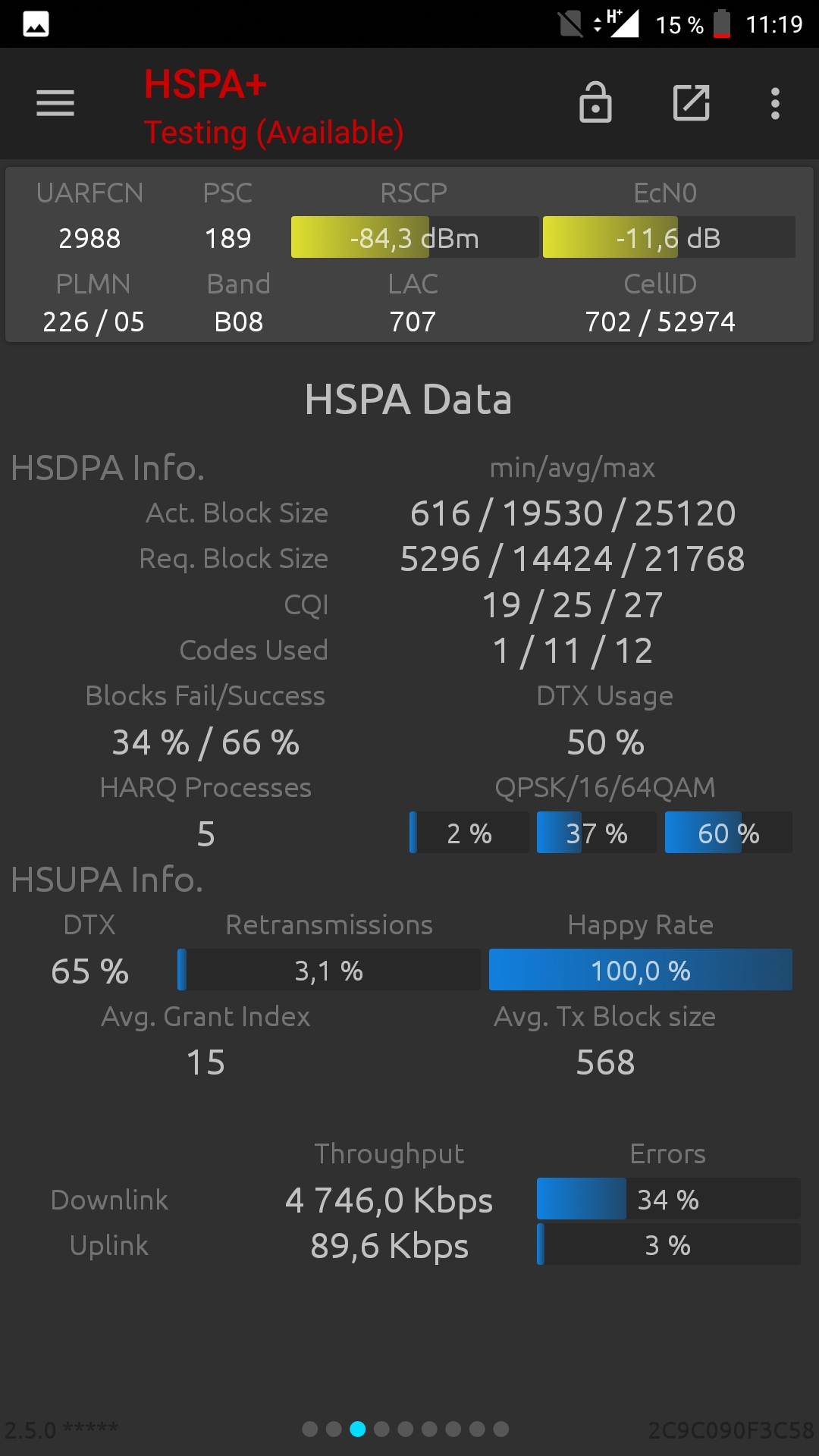The height and width of the screenshot is (1456, 819).
Task: Tap the Retransmissions 3,1 % bar
Action: [x=329, y=970]
